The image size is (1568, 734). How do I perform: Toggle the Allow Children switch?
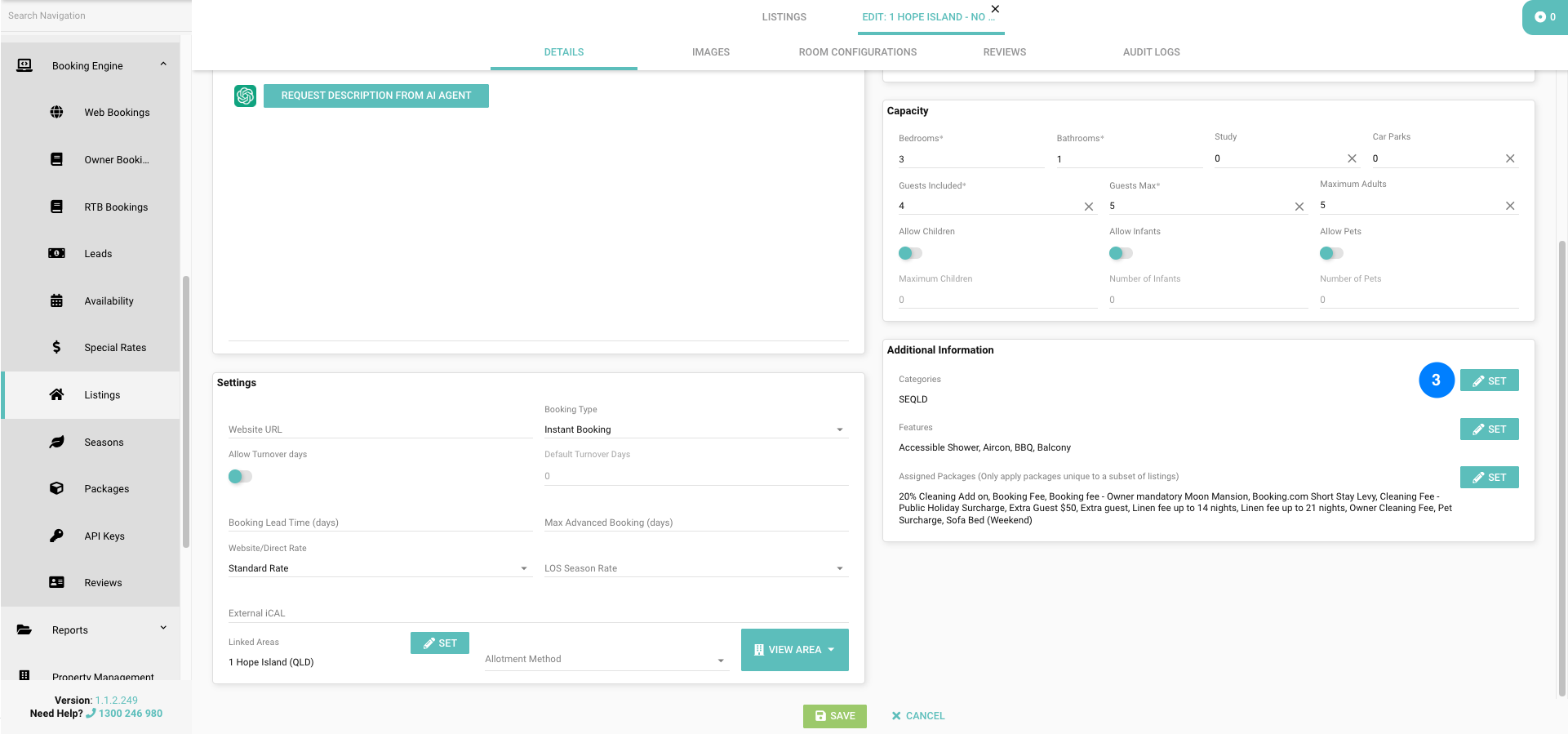(x=909, y=253)
